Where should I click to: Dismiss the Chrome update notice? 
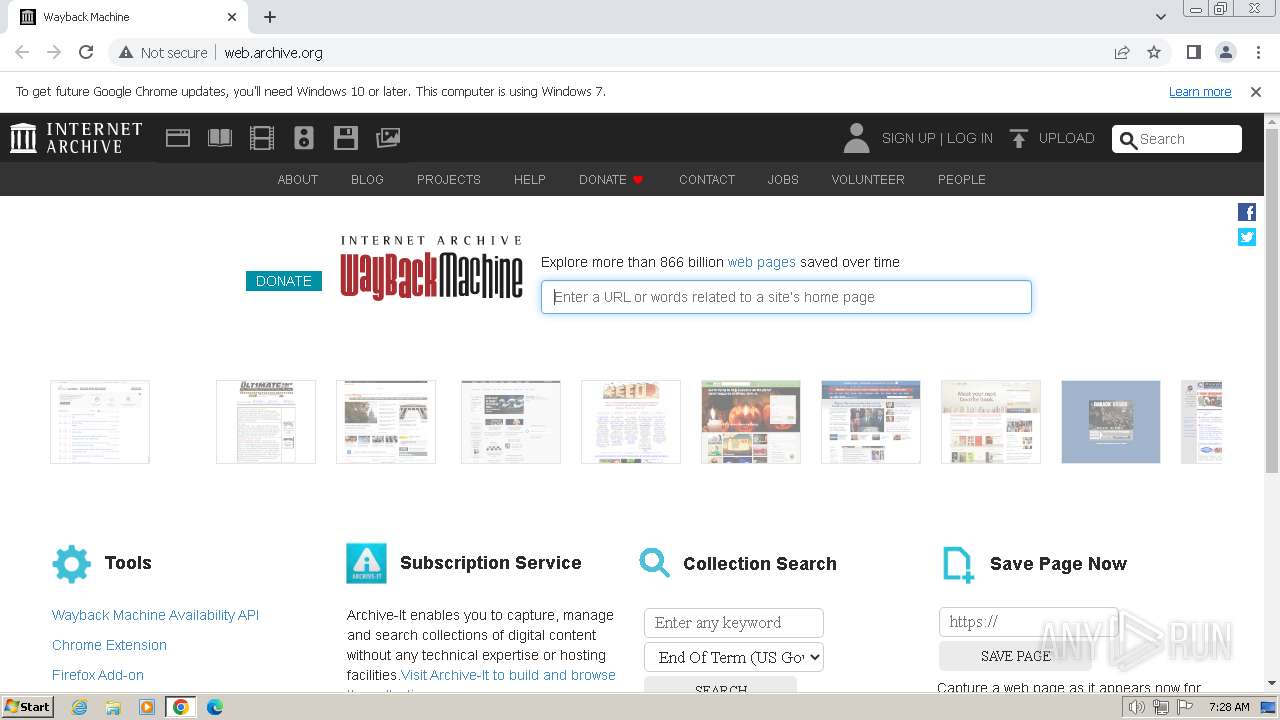coord(1256,91)
